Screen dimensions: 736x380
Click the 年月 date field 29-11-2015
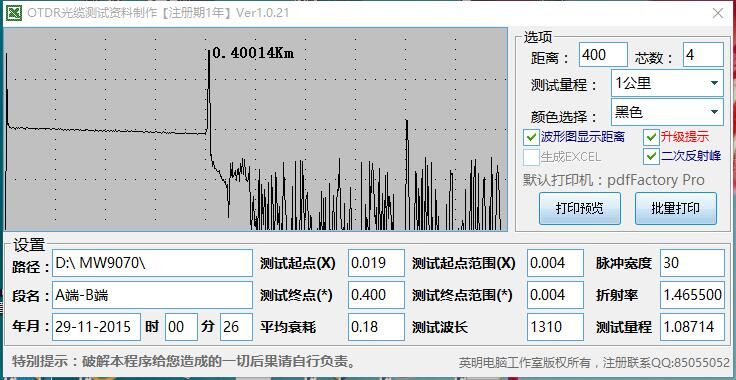96,327
